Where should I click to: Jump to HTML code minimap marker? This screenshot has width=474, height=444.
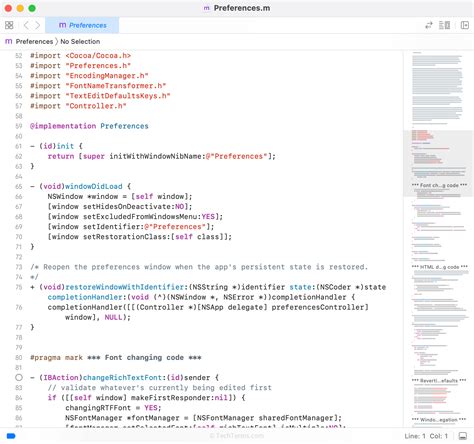click(440, 267)
